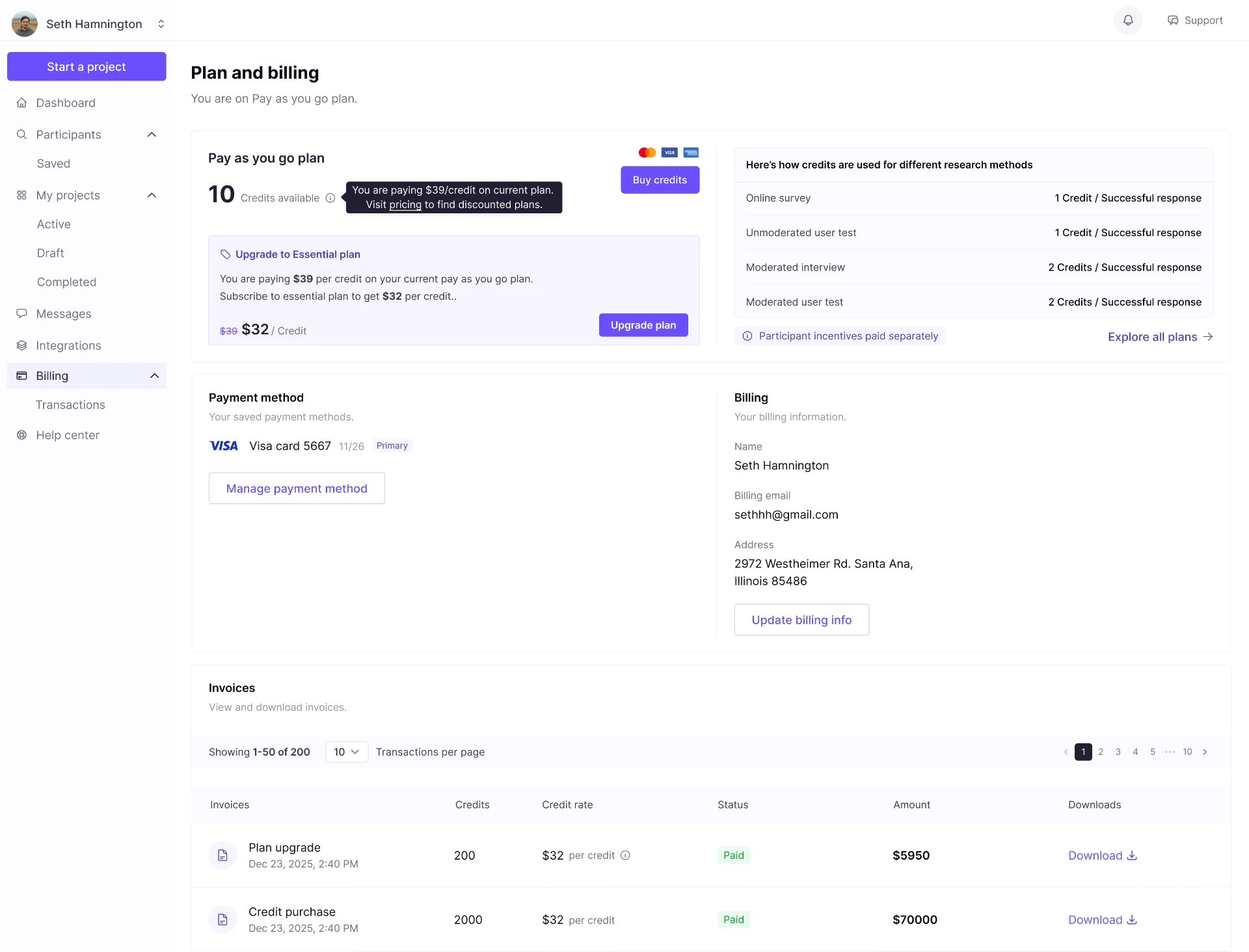Screen dimensions: 1249x952
Task: Download the Credit purchase invoice
Action: click(x=1103, y=919)
